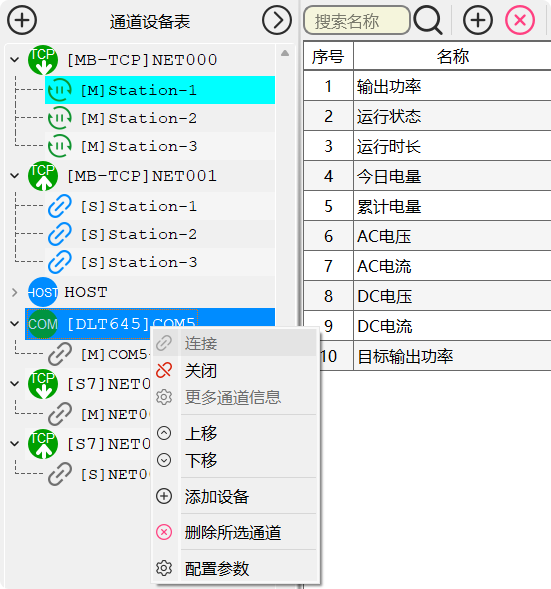Click the green station icon of [M]Station-3
The height and width of the screenshot is (589, 551).
pyautogui.click(x=60, y=146)
